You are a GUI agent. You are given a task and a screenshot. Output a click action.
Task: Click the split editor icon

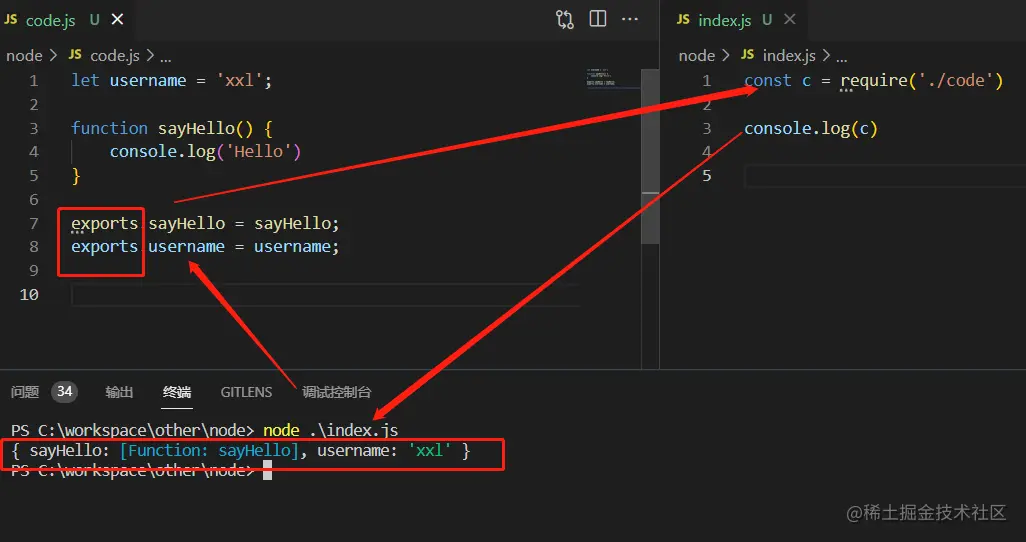[597, 19]
